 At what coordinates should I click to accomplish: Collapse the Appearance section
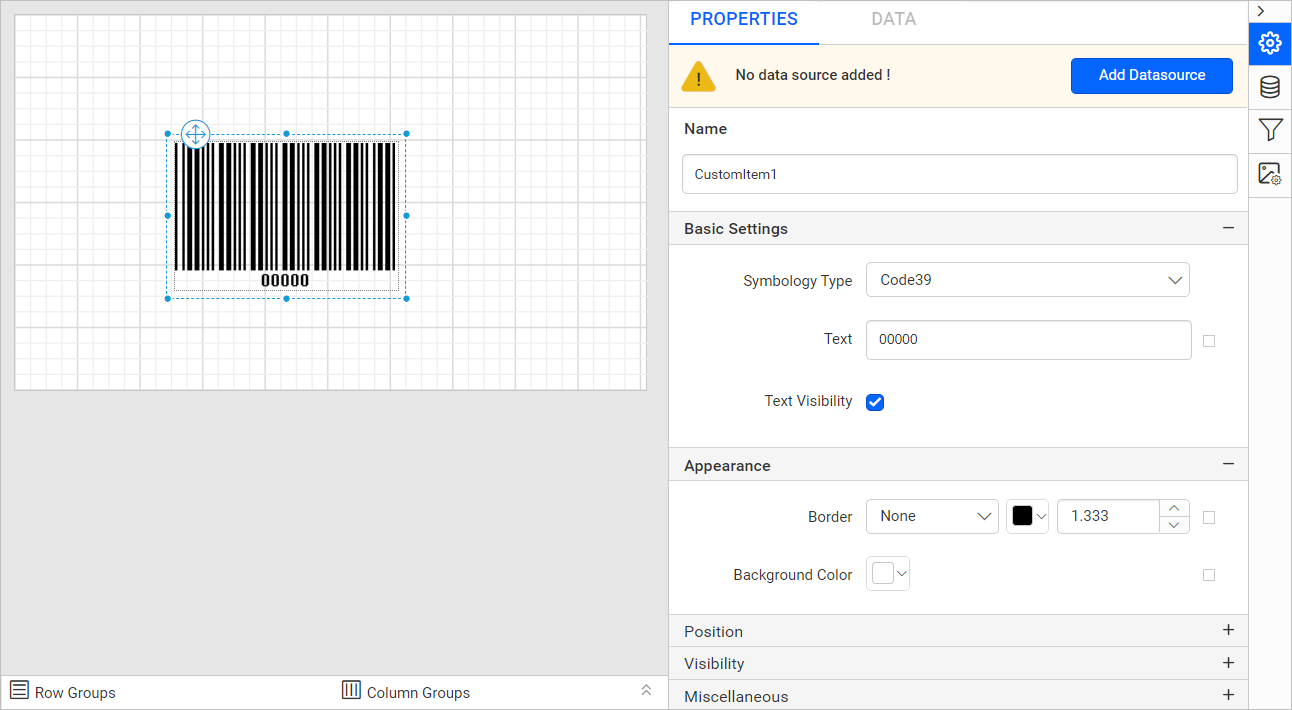pos(1228,464)
